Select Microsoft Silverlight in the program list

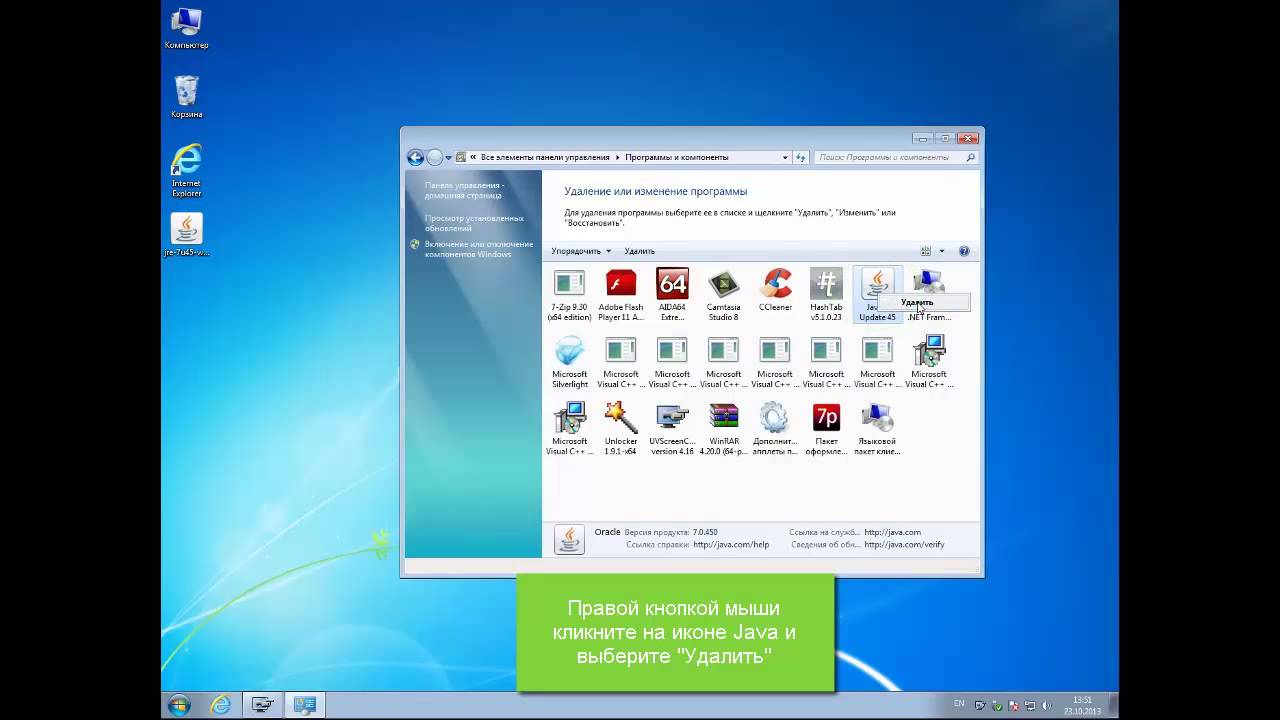pos(569,362)
